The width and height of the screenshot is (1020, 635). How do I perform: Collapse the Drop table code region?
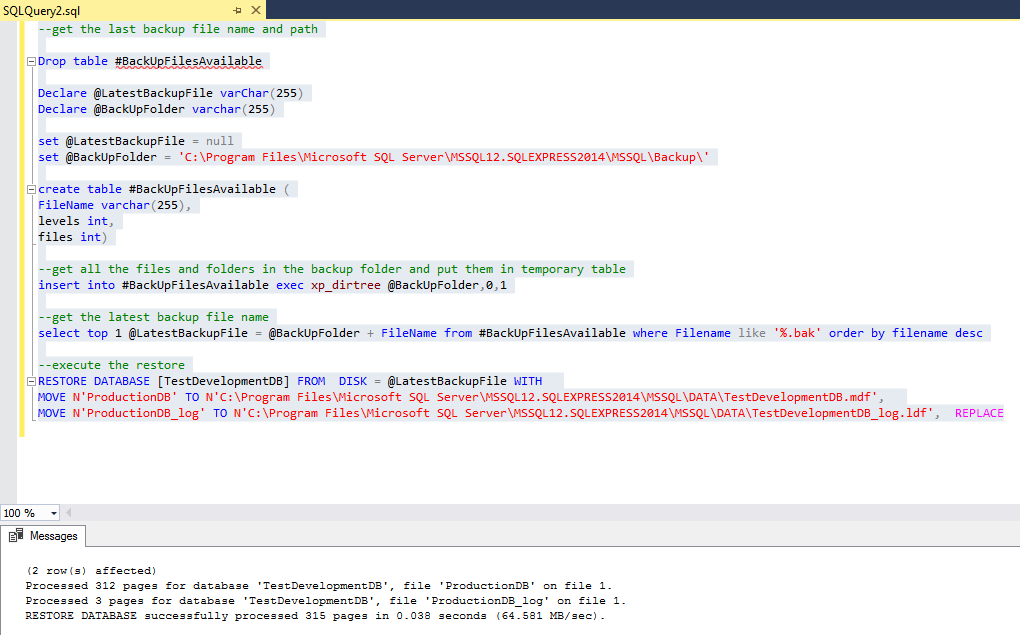(x=31, y=62)
